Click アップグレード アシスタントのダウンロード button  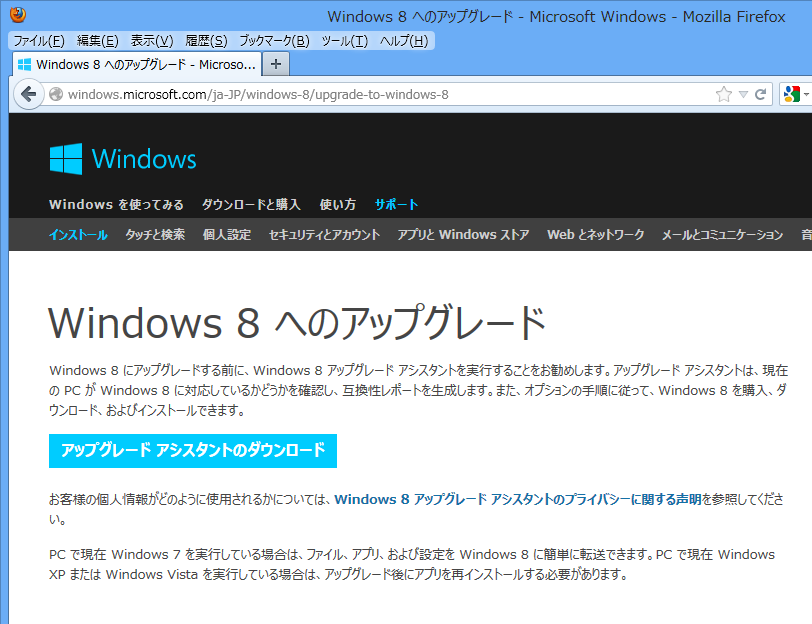pos(193,451)
